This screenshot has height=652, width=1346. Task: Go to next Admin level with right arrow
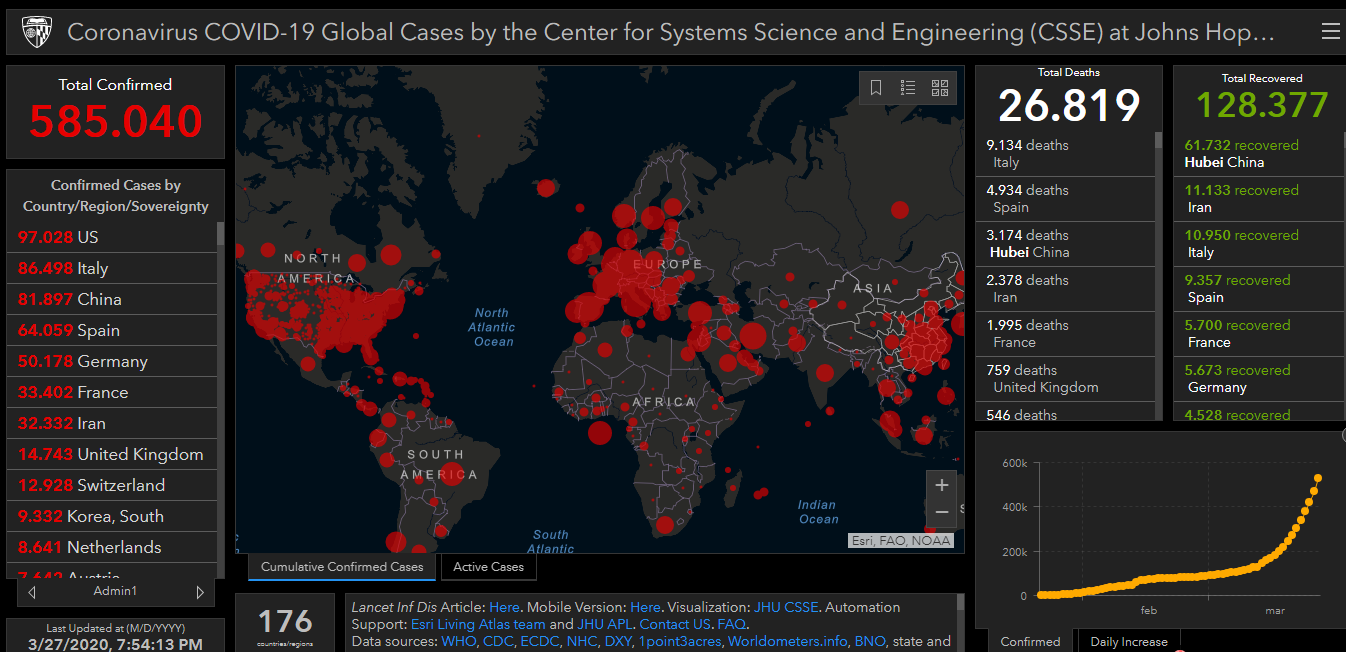point(200,592)
